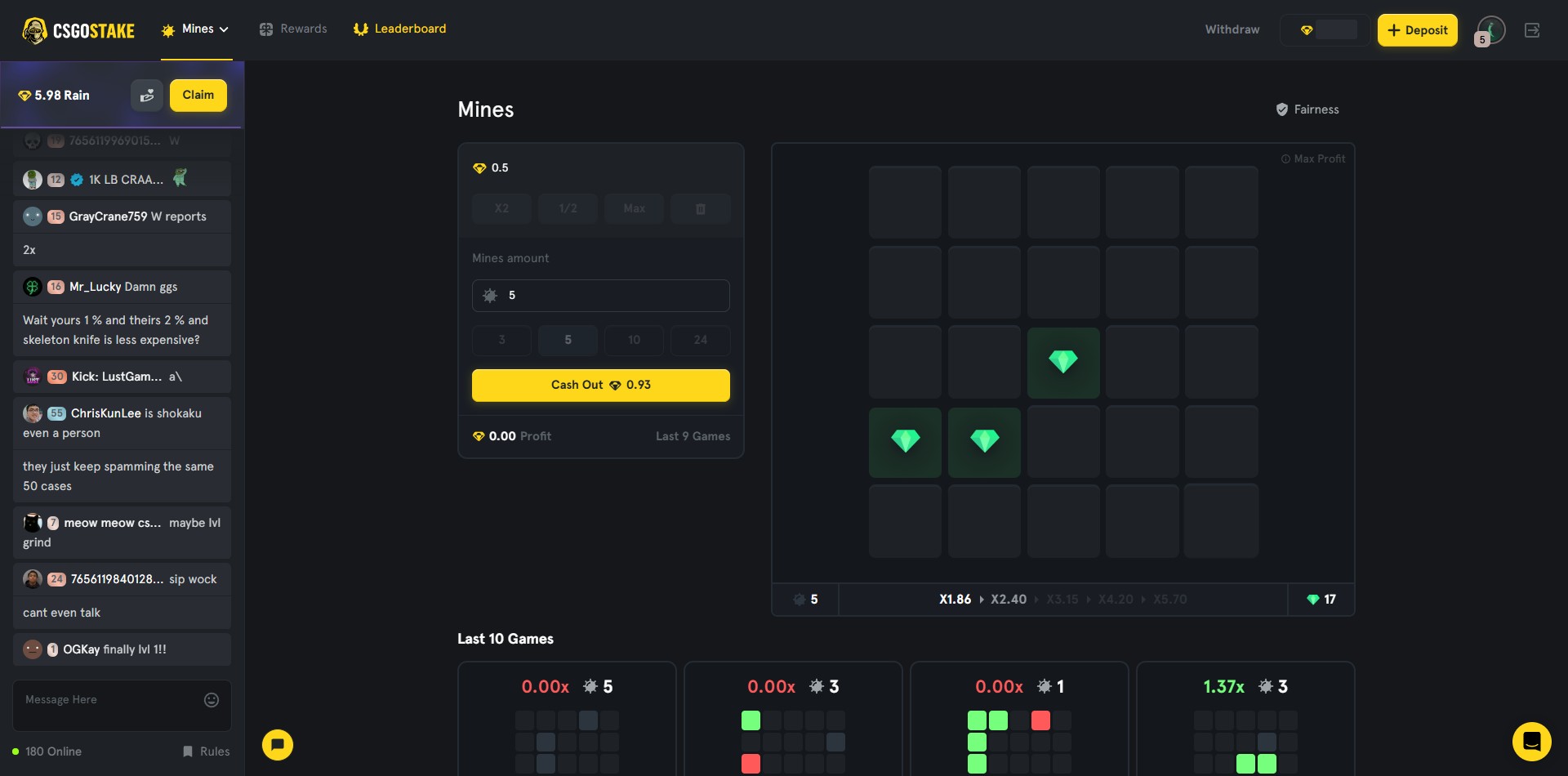The width and height of the screenshot is (1568, 776).
Task: Open the Fairness info
Action: 1307,109
